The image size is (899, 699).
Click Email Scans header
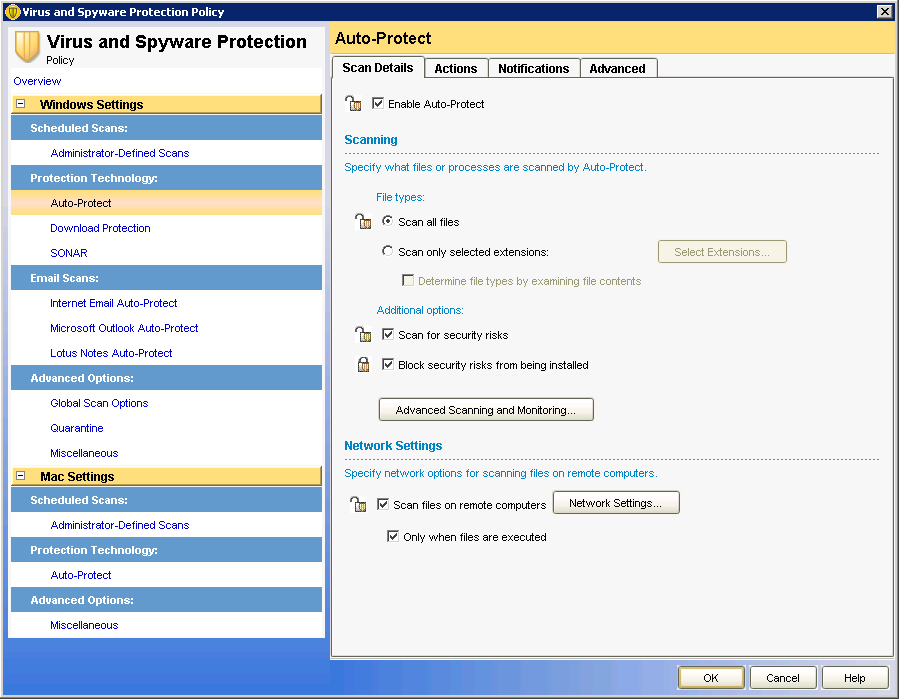click(x=166, y=278)
